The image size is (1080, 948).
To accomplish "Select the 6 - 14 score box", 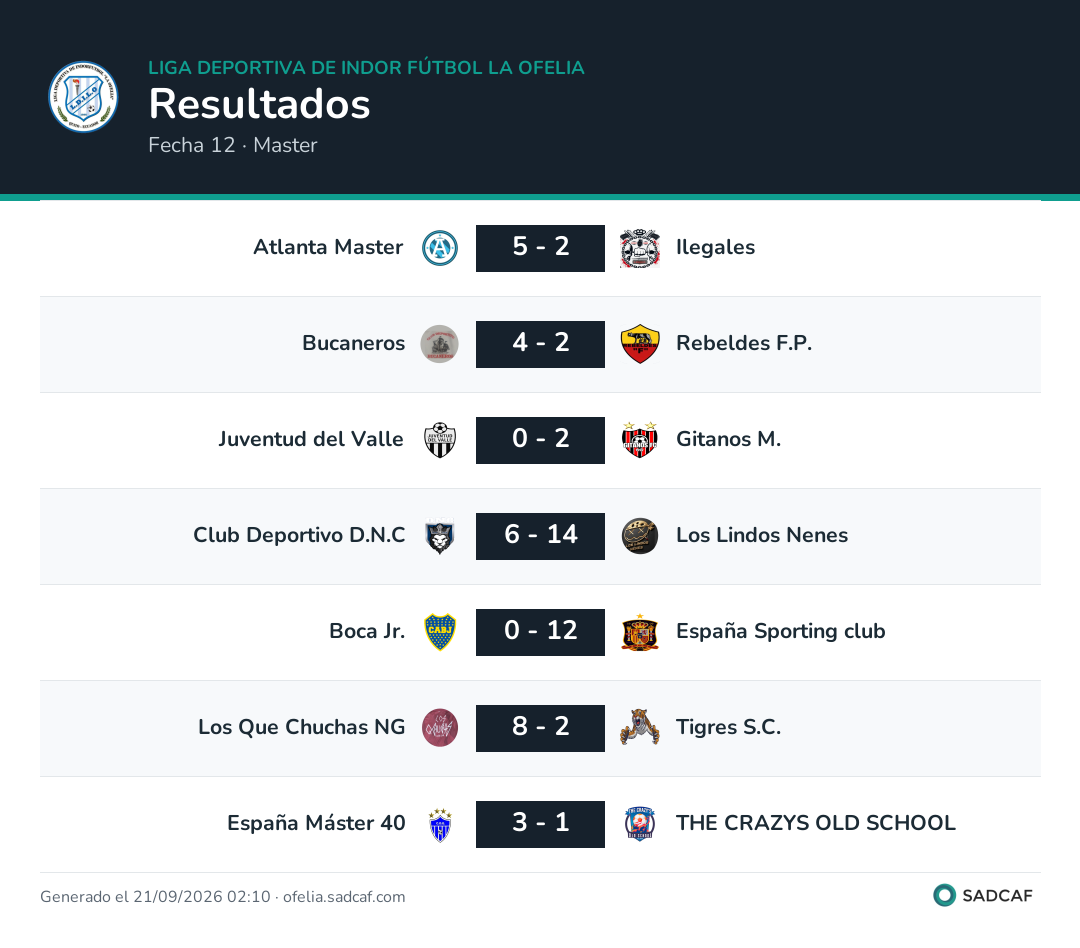I will click(540, 536).
